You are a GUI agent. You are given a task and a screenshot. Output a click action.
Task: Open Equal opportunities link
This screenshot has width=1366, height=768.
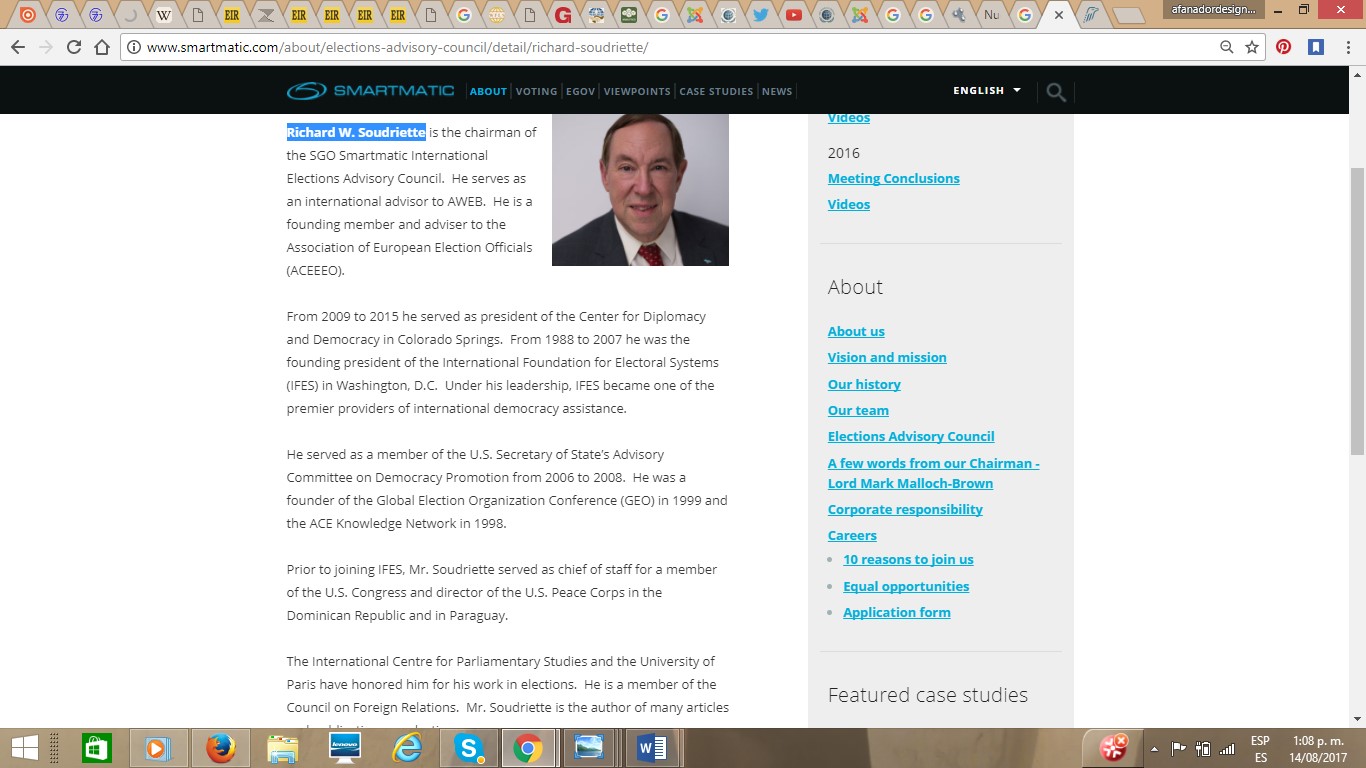[906, 587]
